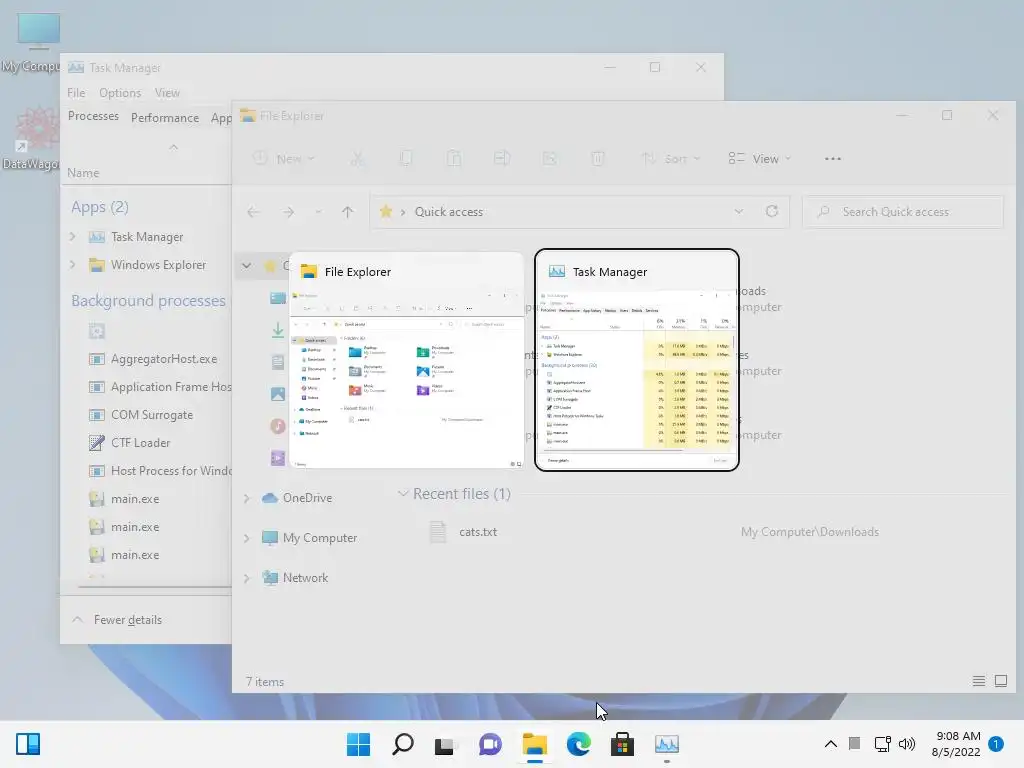The width and height of the screenshot is (1024, 768).
Task: Select Music note icon in File Explorer sidebar
Action: (x=278, y=426)
